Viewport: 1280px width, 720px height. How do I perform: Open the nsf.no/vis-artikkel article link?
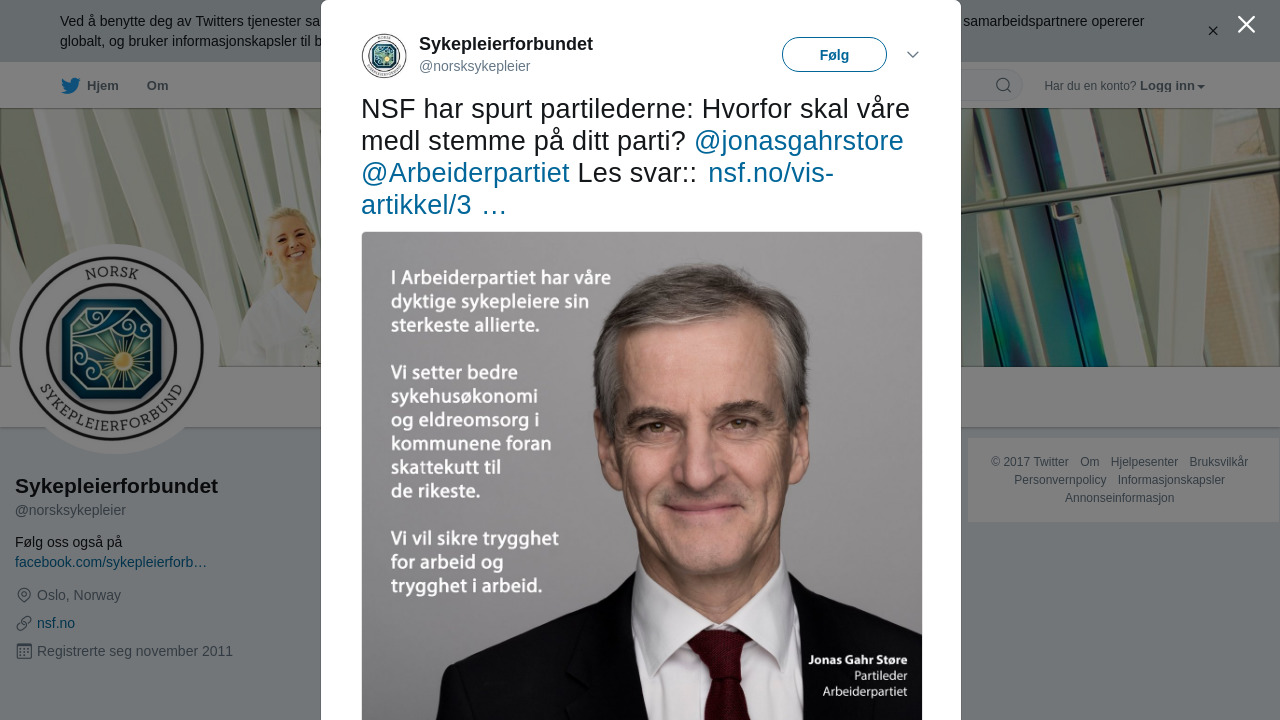597,189
